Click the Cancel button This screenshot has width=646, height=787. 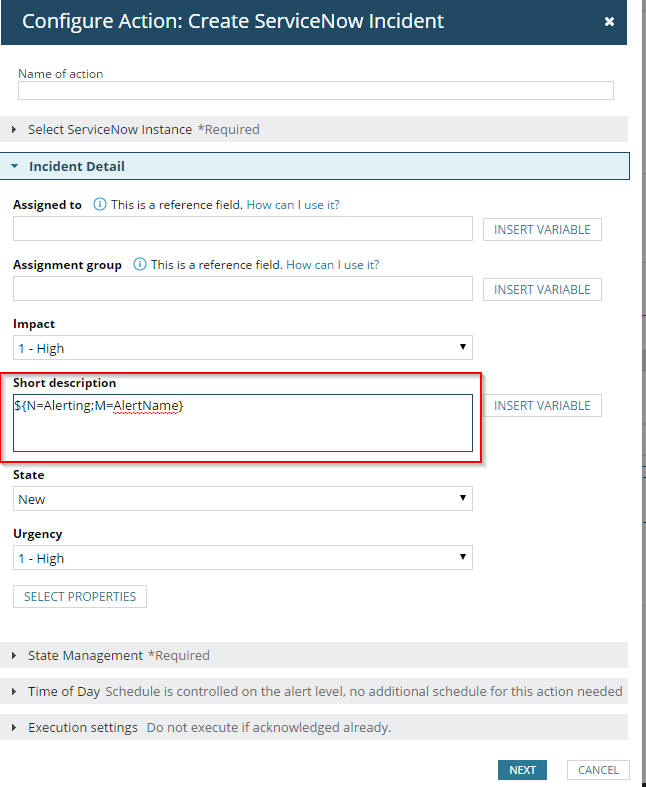coord(598,770)
